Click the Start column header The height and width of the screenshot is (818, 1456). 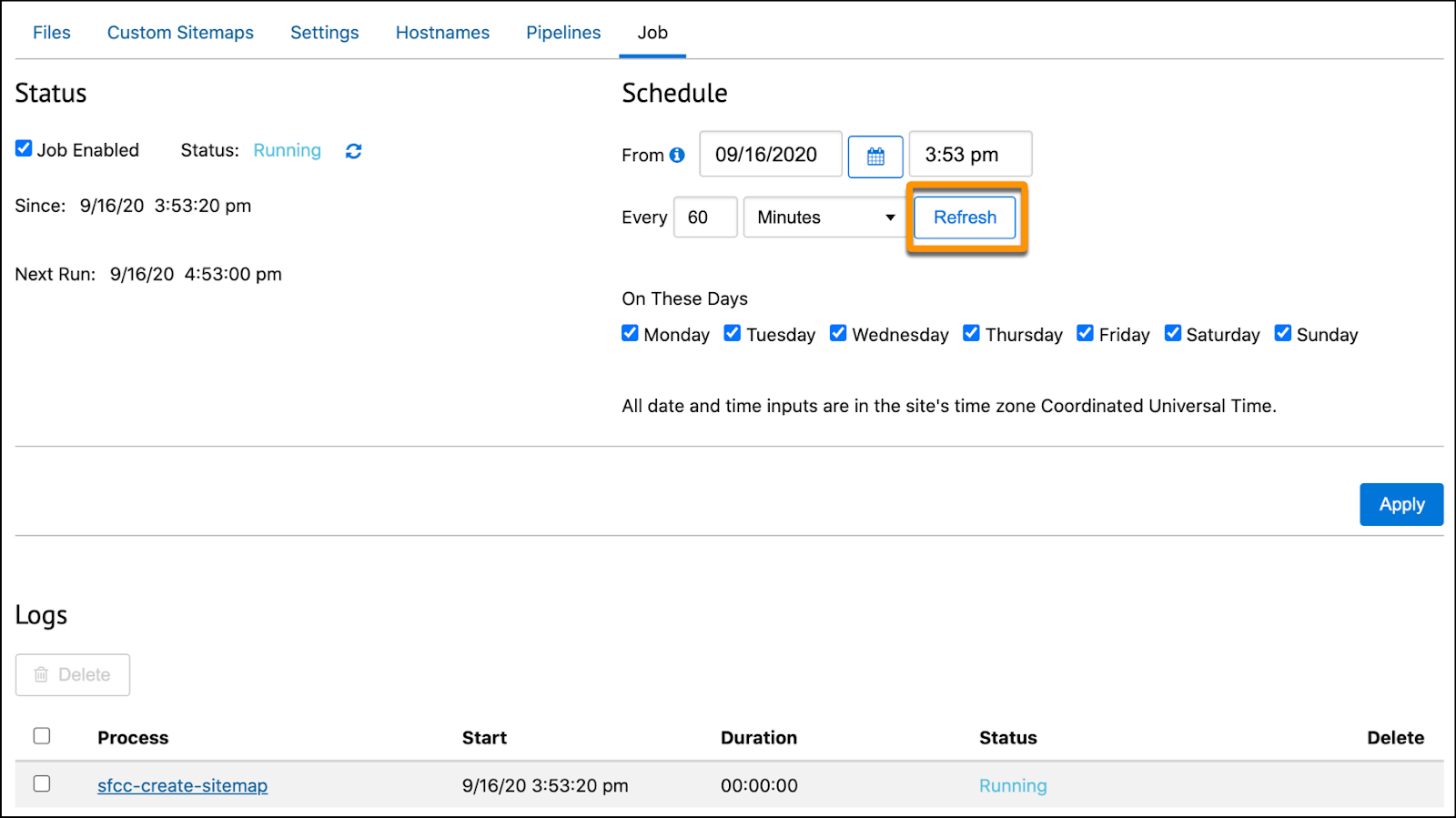(x=484, y=738)
